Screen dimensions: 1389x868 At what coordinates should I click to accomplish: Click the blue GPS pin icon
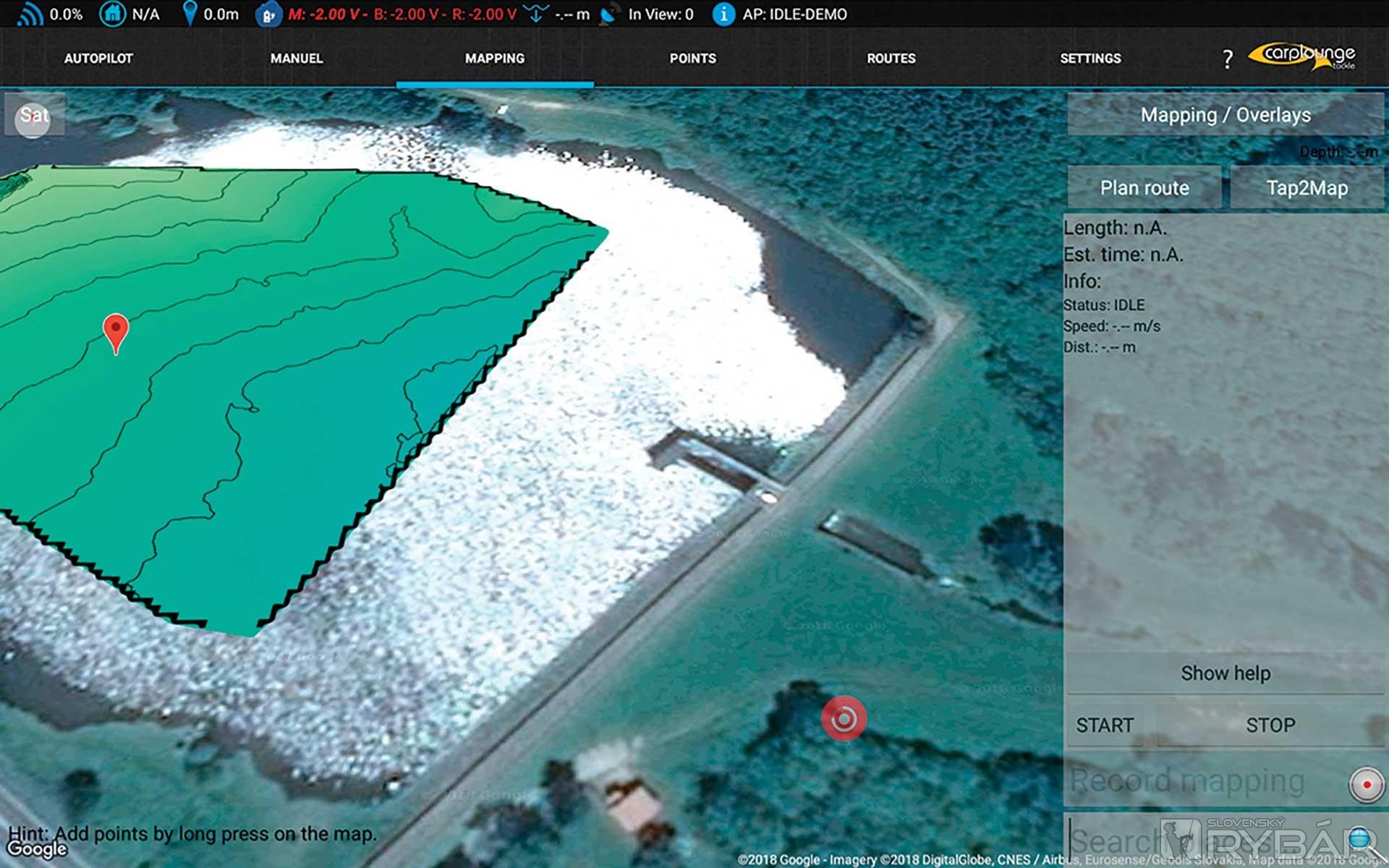pos(190,14)
